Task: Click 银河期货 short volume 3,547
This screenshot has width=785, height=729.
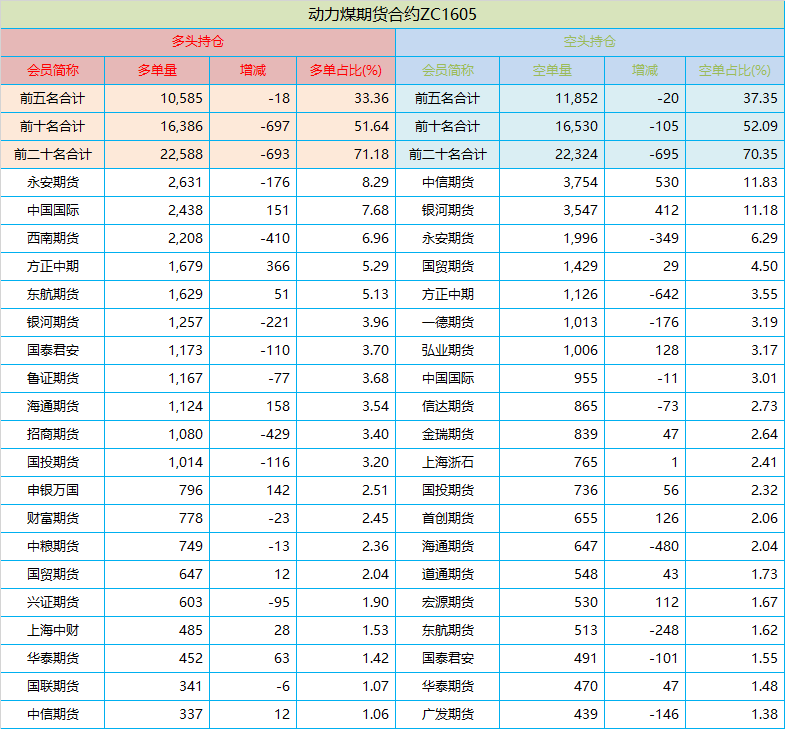Action: (580, 210)
